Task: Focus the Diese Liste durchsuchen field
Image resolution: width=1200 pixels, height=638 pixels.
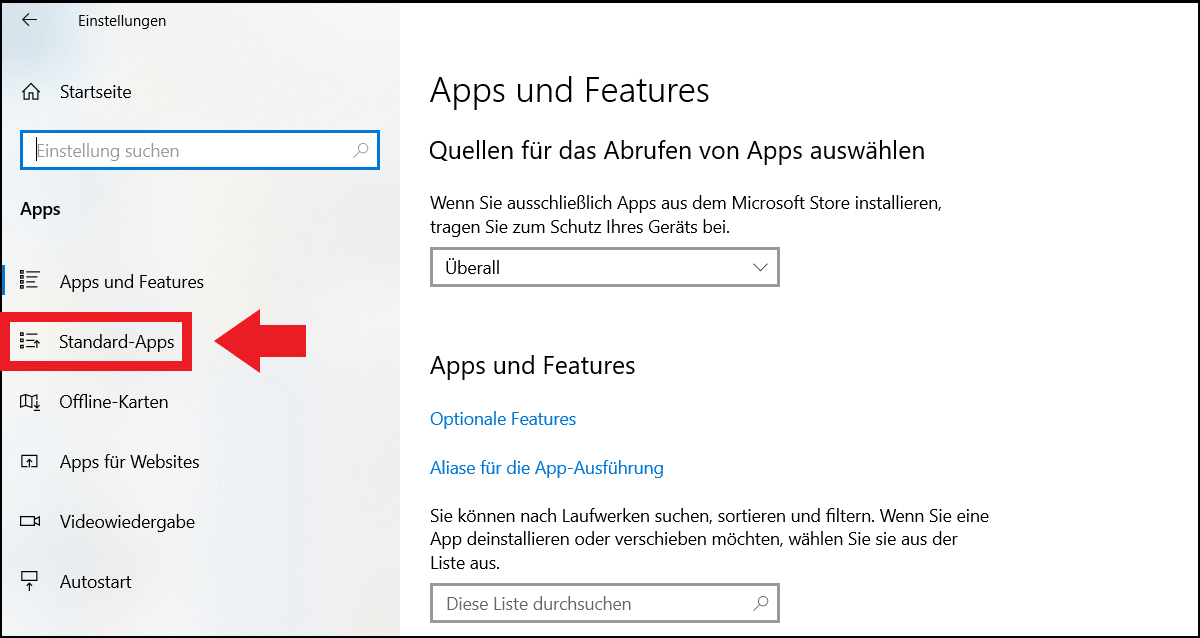Action: point(604,604)
